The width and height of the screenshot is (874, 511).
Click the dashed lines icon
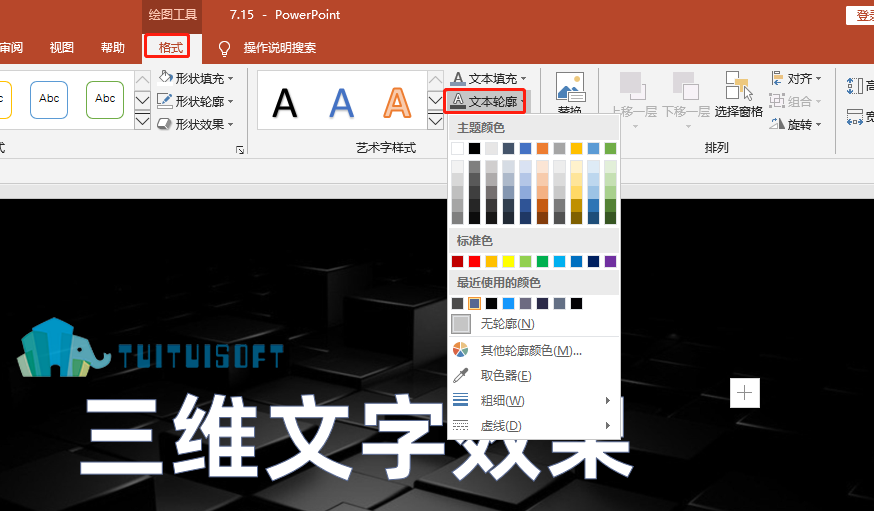click(x=460, y=425)
